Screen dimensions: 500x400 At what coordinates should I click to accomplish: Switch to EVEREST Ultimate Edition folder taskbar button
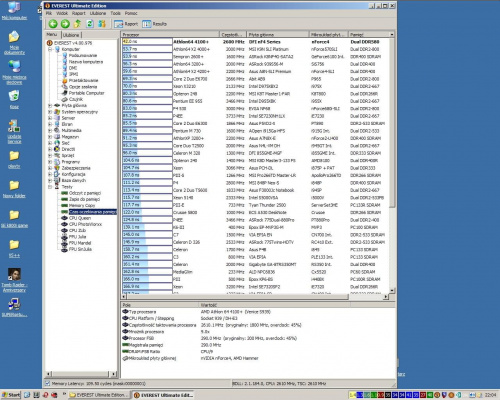[100, 395]
